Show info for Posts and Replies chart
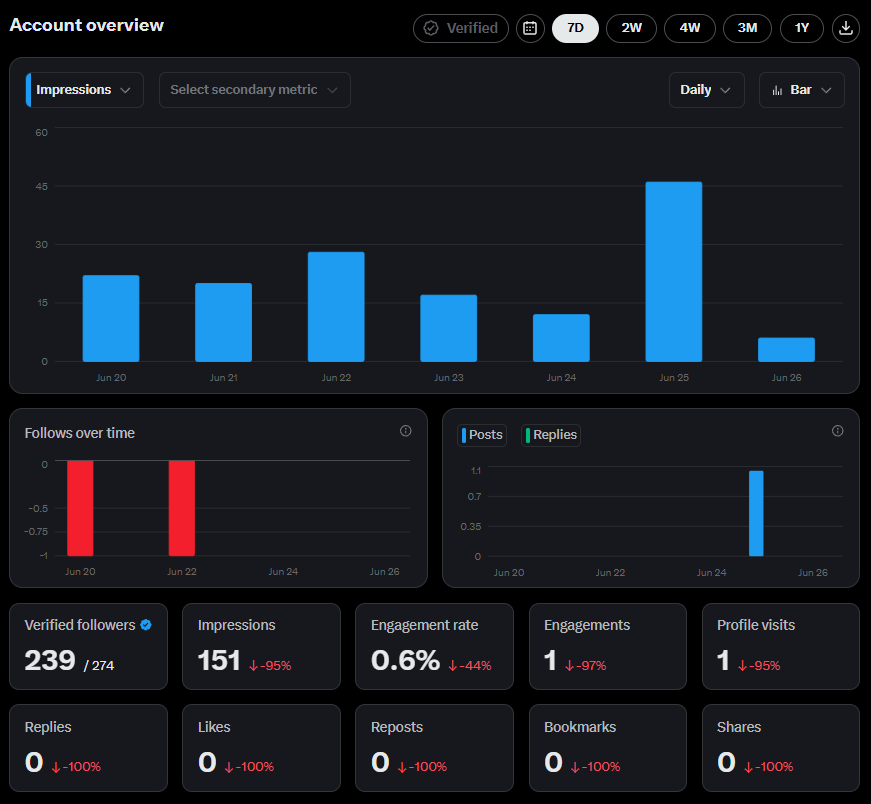871x804 pixels. click(x=837, y=431)
